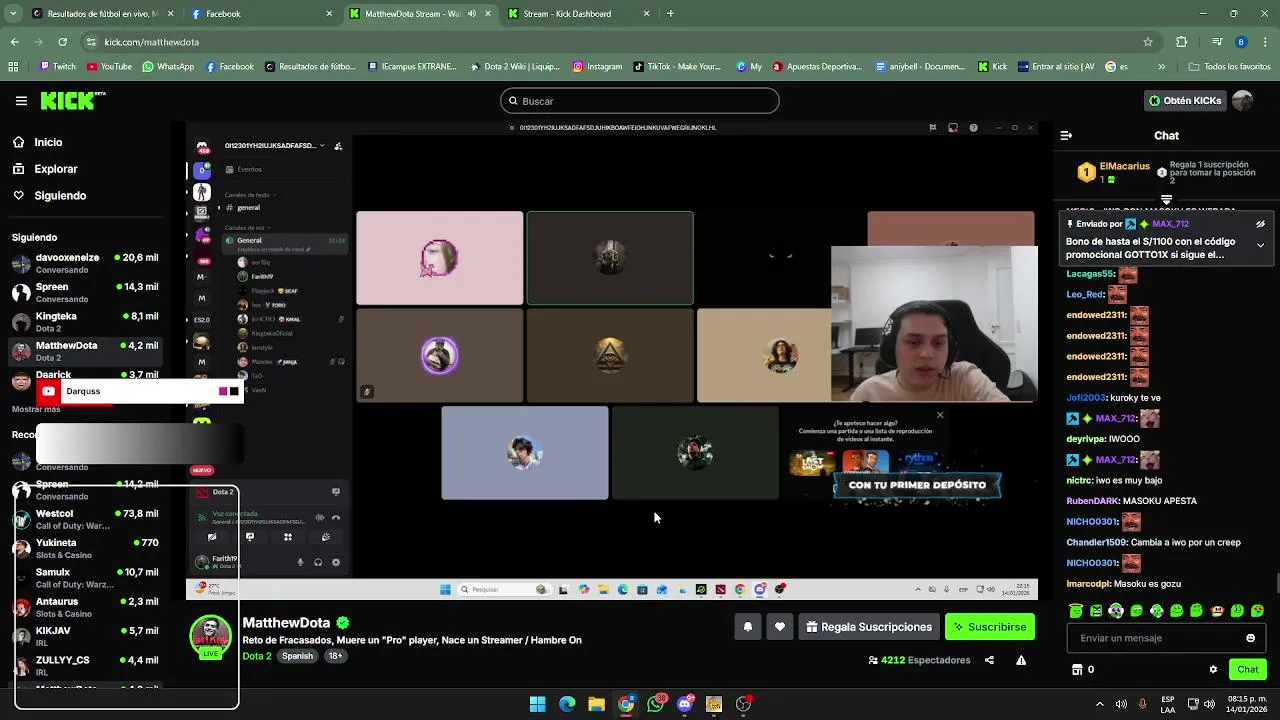Image resolution: width=1280 pixels, height=720 pixels.
Task: Show hidden system tray icons
Action: coord(1099,704)
